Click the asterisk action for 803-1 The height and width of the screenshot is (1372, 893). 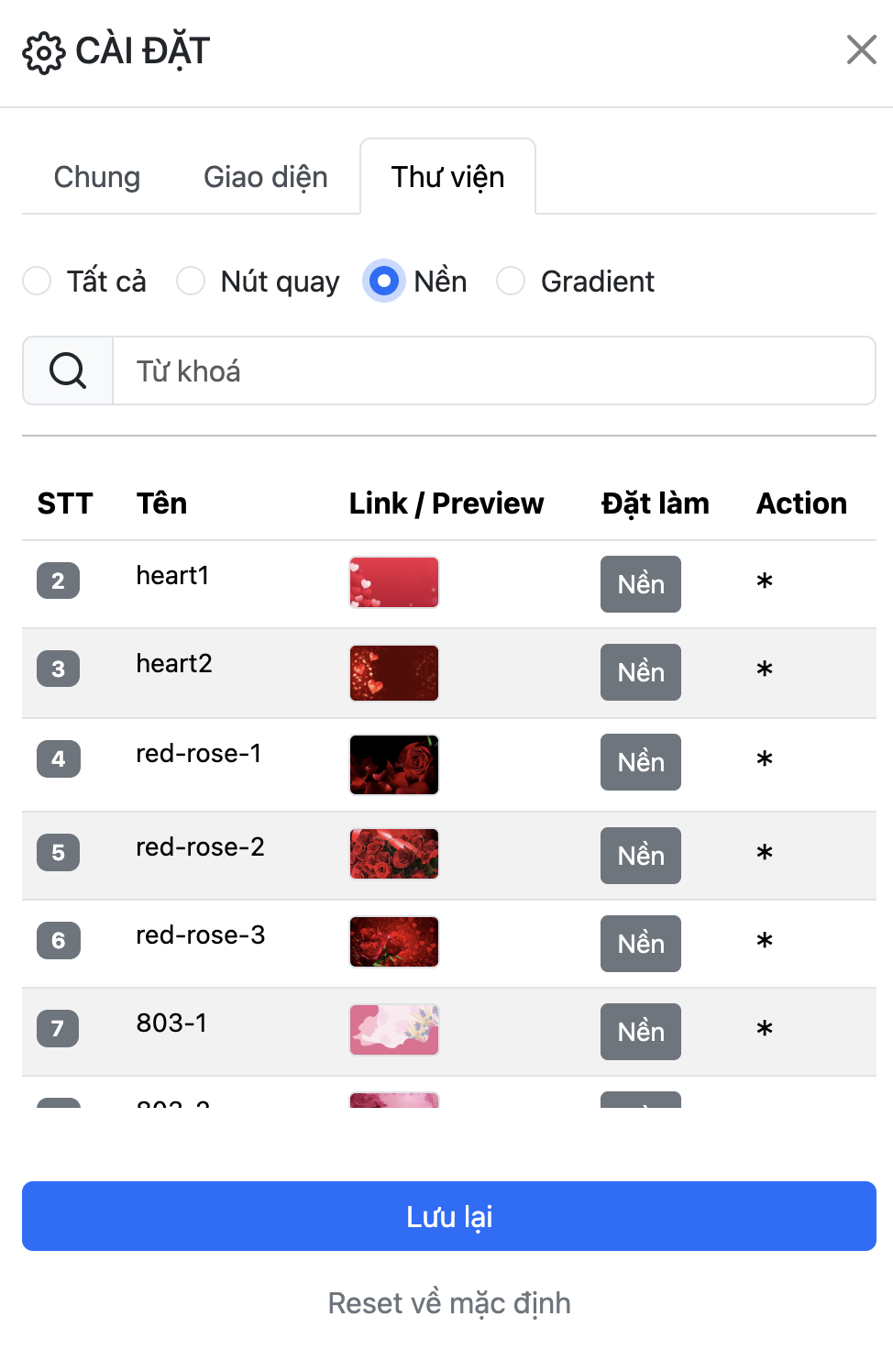click(765, 1029)
